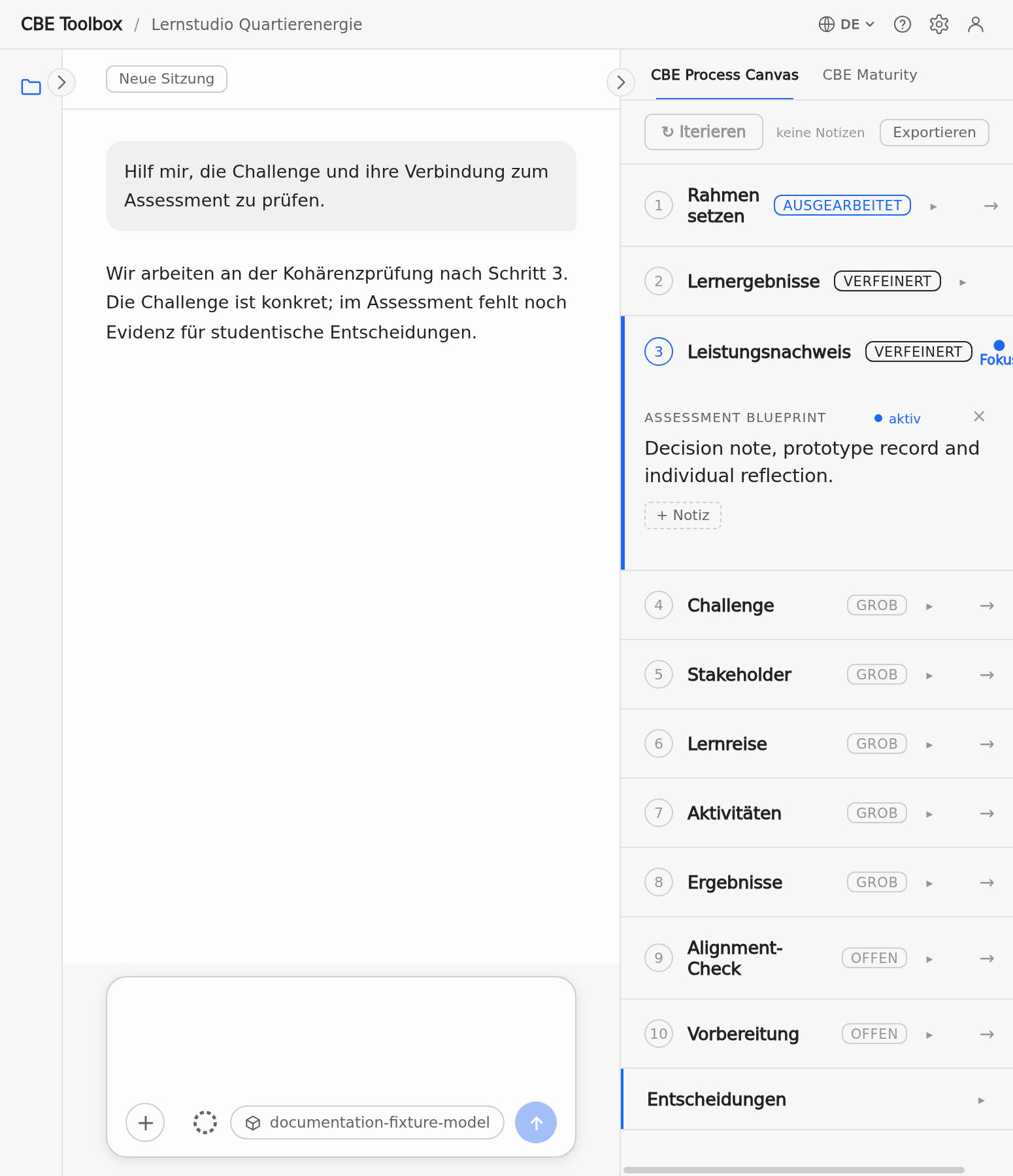The width and height of the screenshot is (1013, 1176).
Task: Expand the Lernergebnisse disclosure triangle
Action: pyautogui.click(x=962, y=282)
